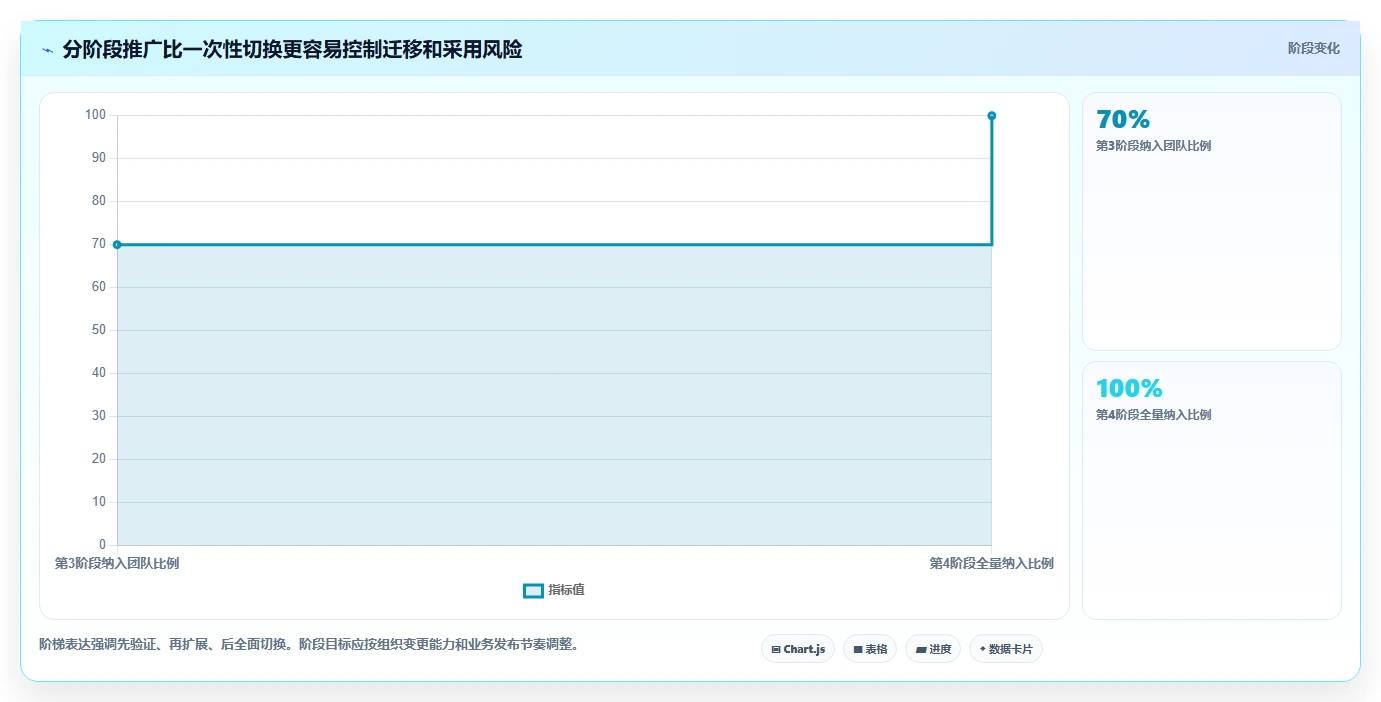Click the Chart.js tag chip
Screen dimensions: 1381x702
pyautogui.click(x=798, y=649)
